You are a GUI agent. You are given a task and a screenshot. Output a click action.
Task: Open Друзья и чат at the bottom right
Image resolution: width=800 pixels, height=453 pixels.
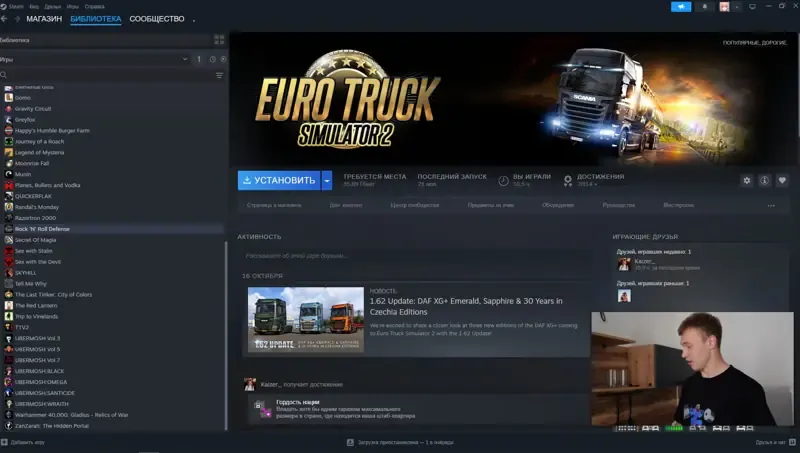click(x=776, y=442)
